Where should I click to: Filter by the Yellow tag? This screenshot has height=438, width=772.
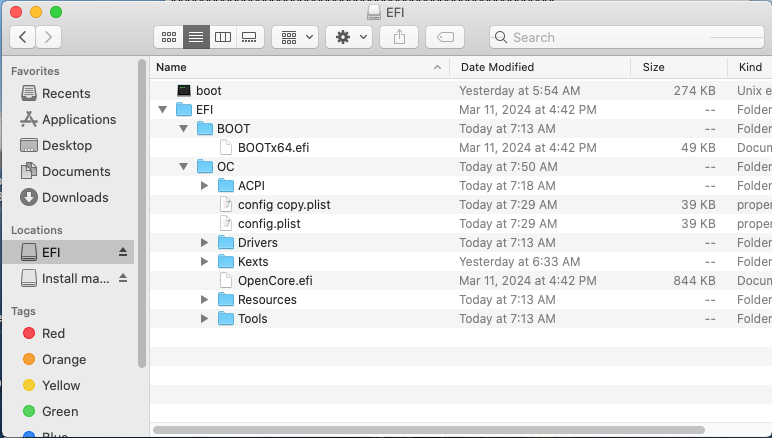pyautogui.click(x=51, y=385)
